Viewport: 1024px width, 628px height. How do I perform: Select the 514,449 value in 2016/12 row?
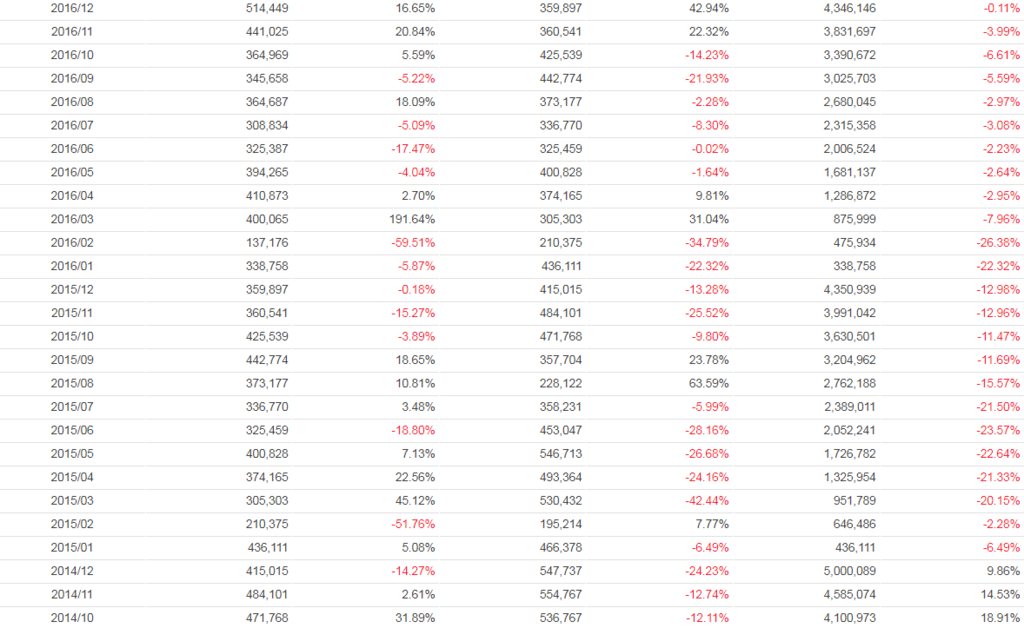click(x=266, y=7)
